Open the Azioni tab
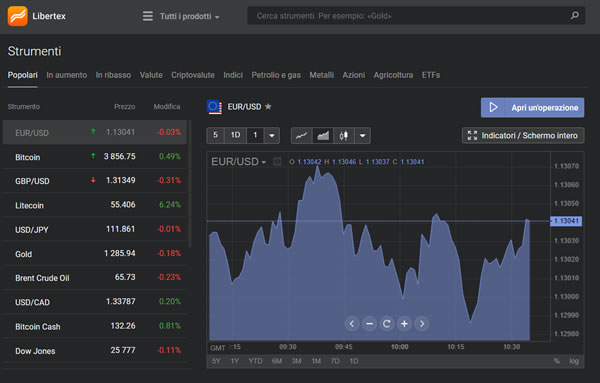The image size is (600, 383). [x=354, y=75]
